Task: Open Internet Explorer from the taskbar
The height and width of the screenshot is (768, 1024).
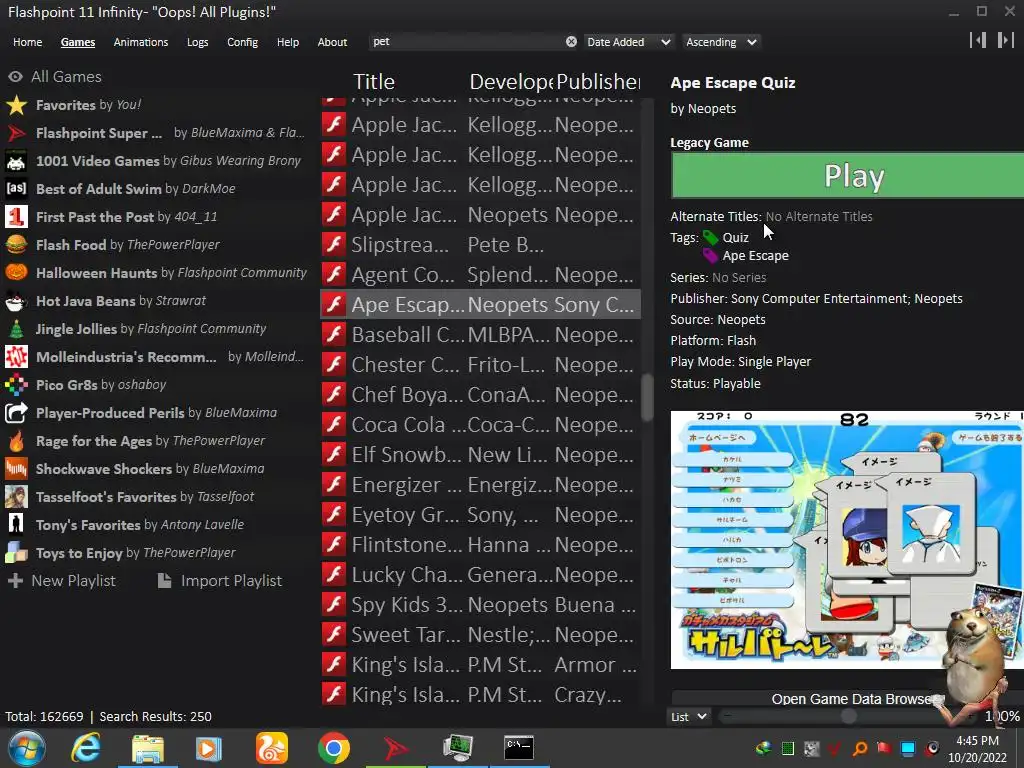Action: coord(86,748)
